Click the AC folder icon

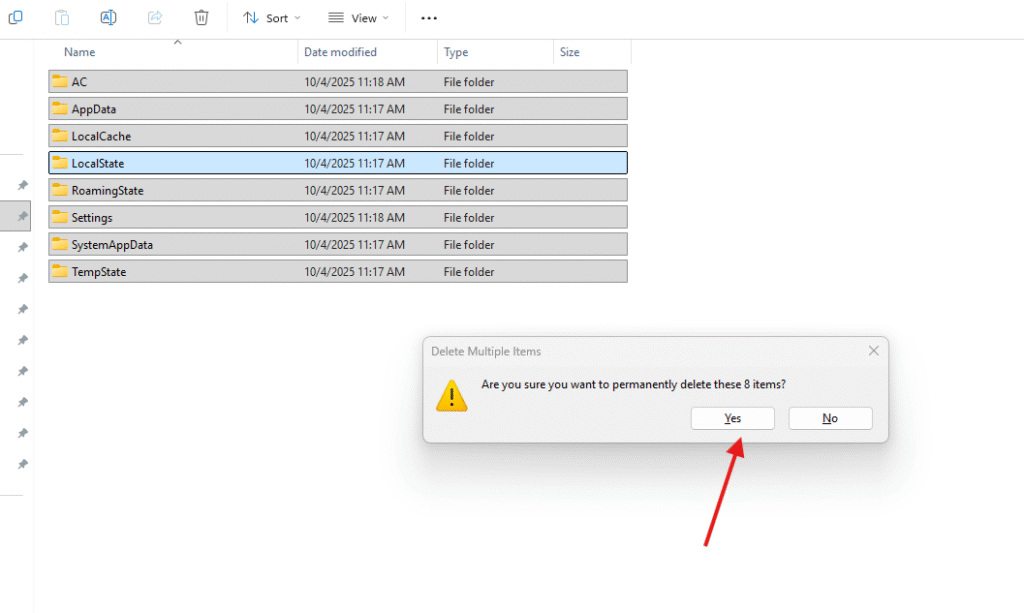[x=60, y=82]
